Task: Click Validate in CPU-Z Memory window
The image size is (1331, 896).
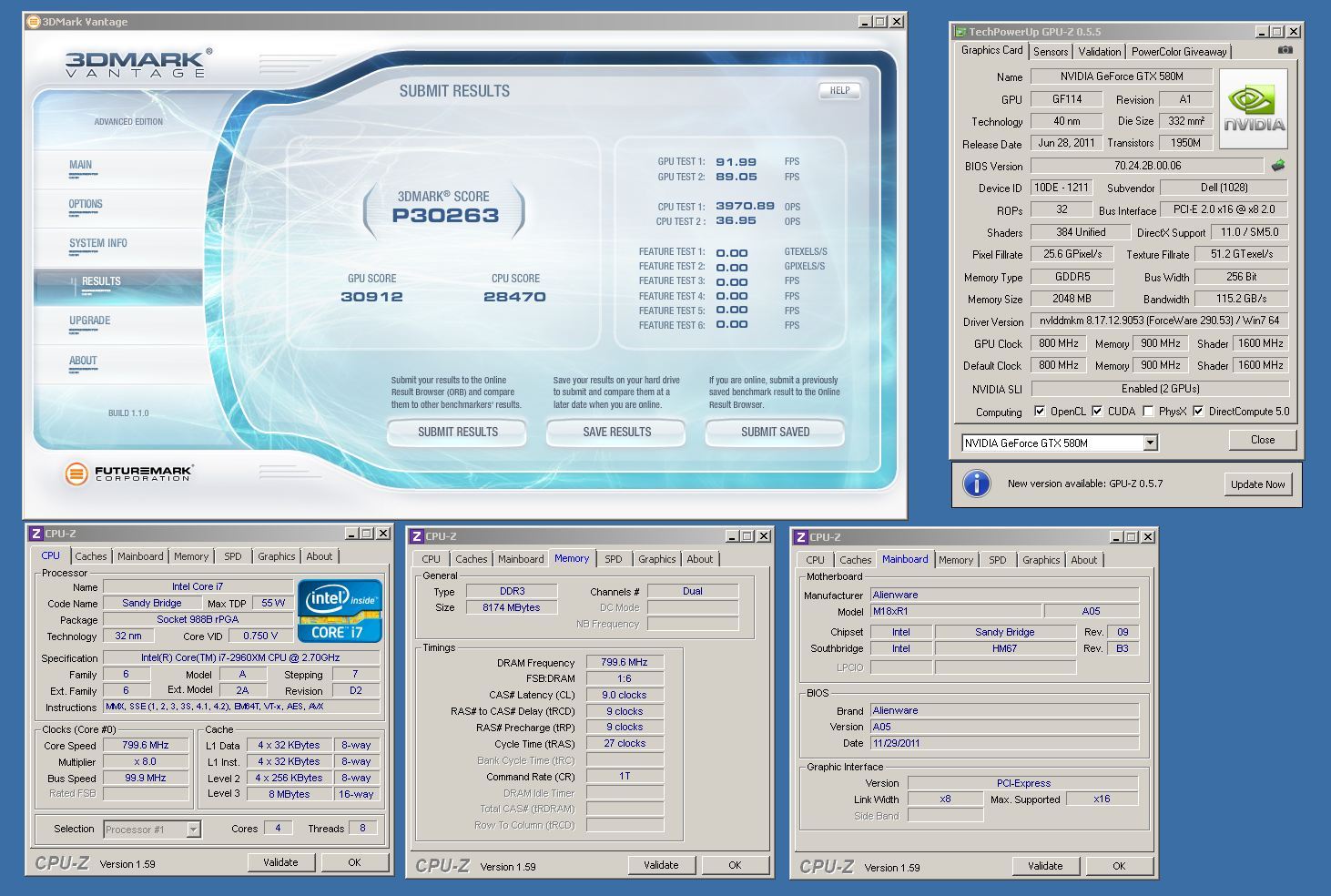Action: (x=661, y=865)
